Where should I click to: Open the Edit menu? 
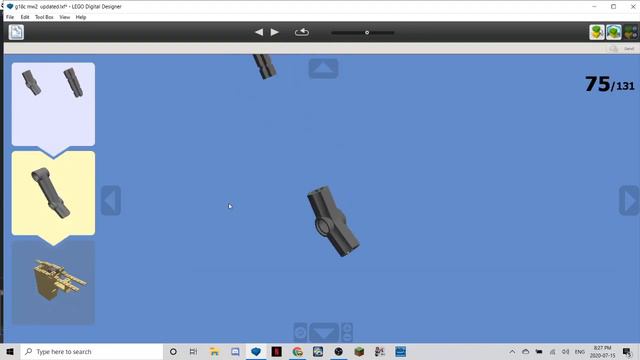(x=25, y=17)
